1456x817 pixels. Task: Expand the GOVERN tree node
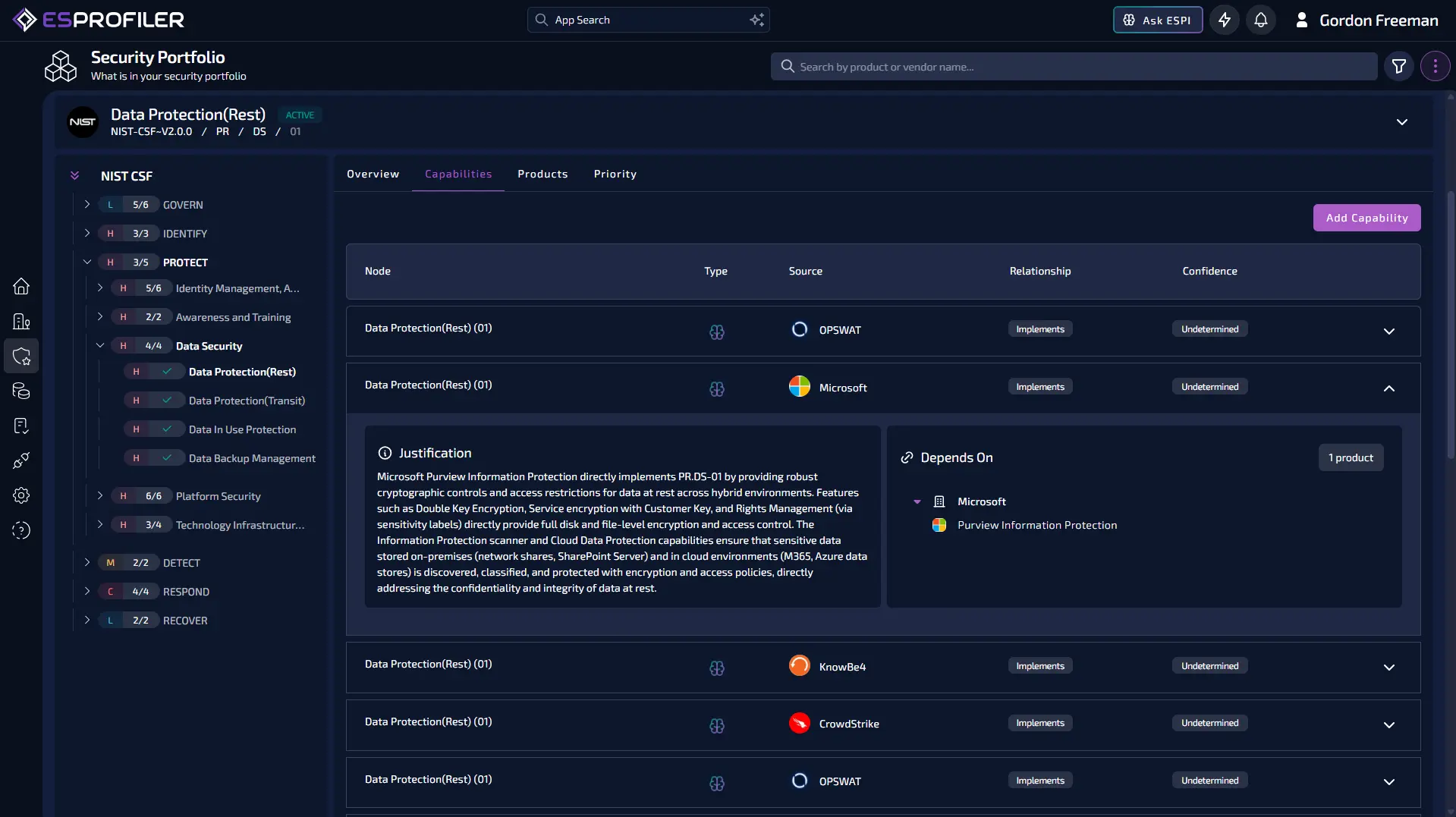coord(87,205)
